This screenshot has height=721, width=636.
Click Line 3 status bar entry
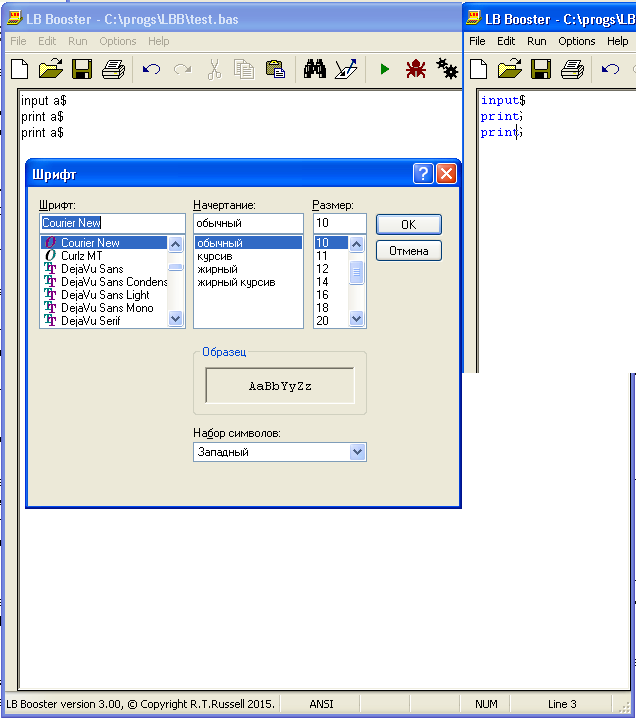562,704
